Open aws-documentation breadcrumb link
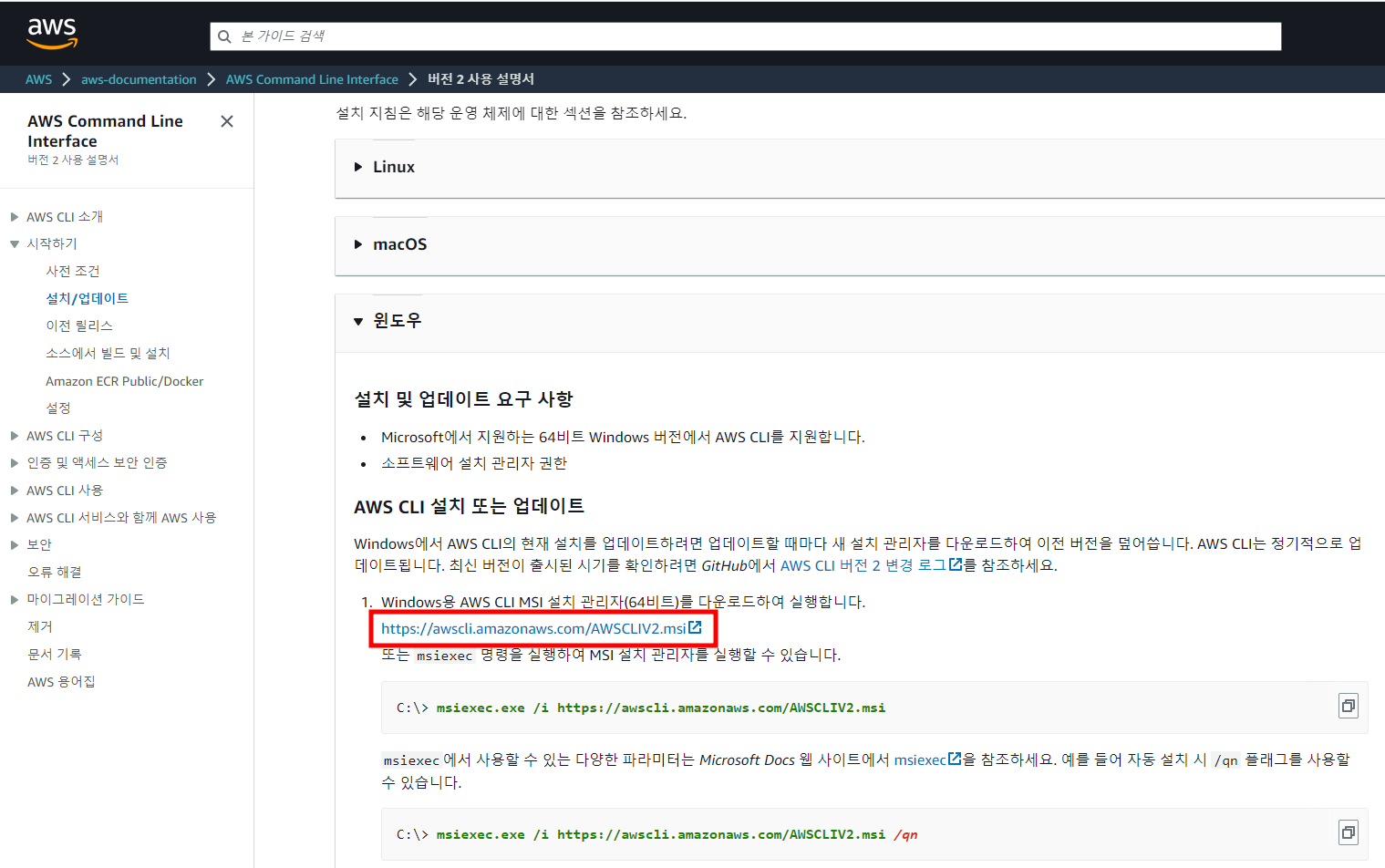The image size is (1385, 868). point(139,79)
